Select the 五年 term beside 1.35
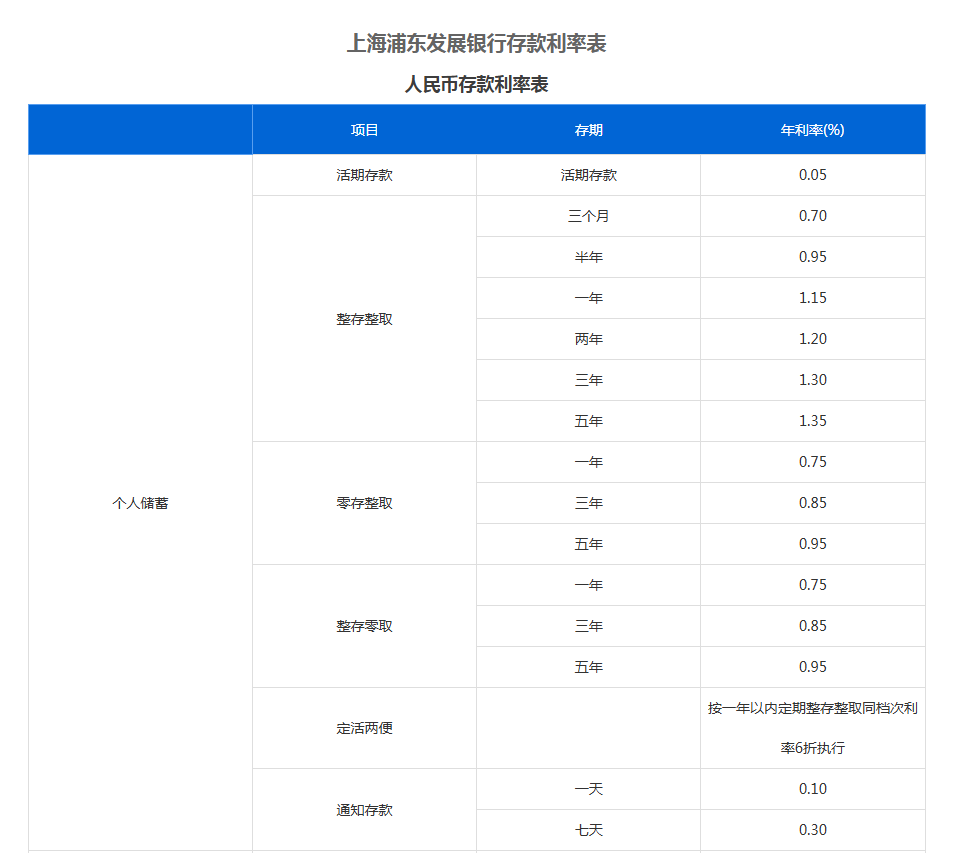The height and width of the screenshot is (853, 968). pyautogui.click(x=588, y=421)
